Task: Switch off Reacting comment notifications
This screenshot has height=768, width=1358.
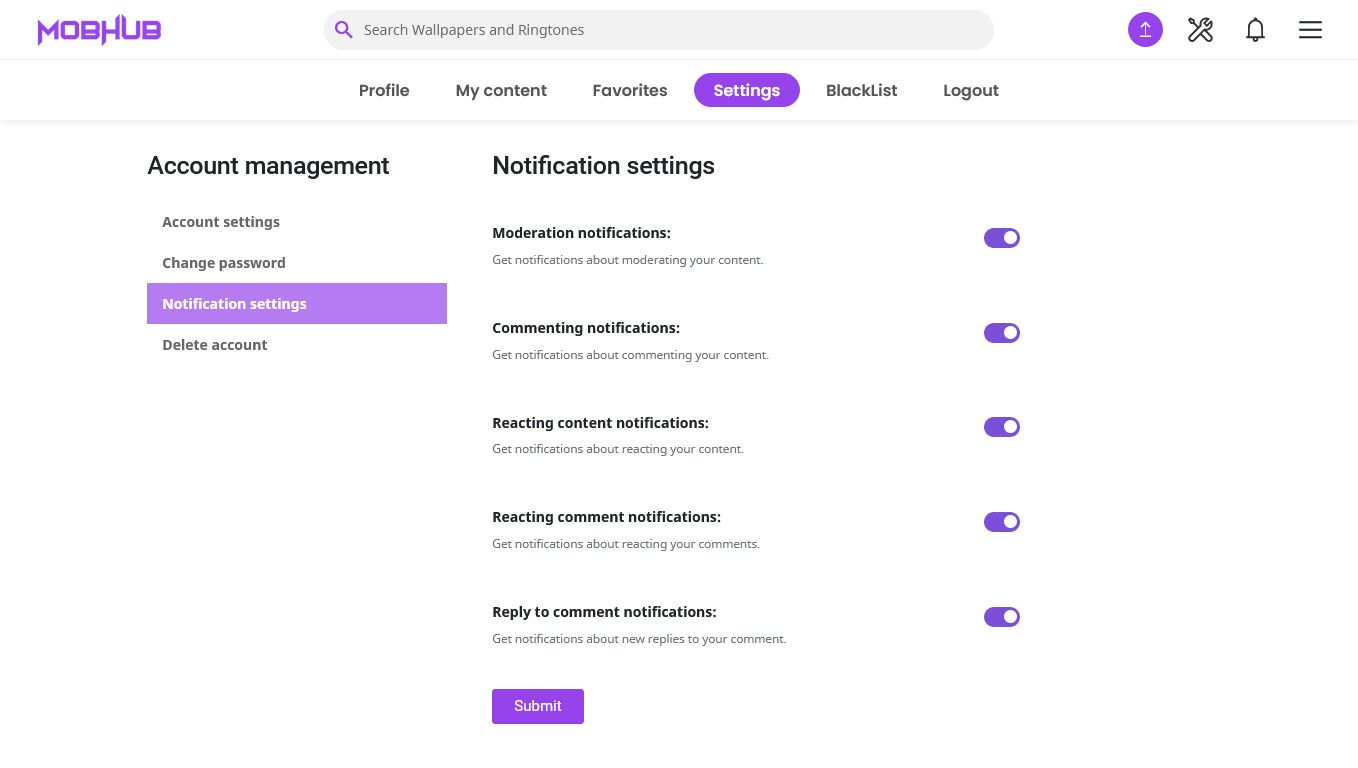Action: point(1001,522)
